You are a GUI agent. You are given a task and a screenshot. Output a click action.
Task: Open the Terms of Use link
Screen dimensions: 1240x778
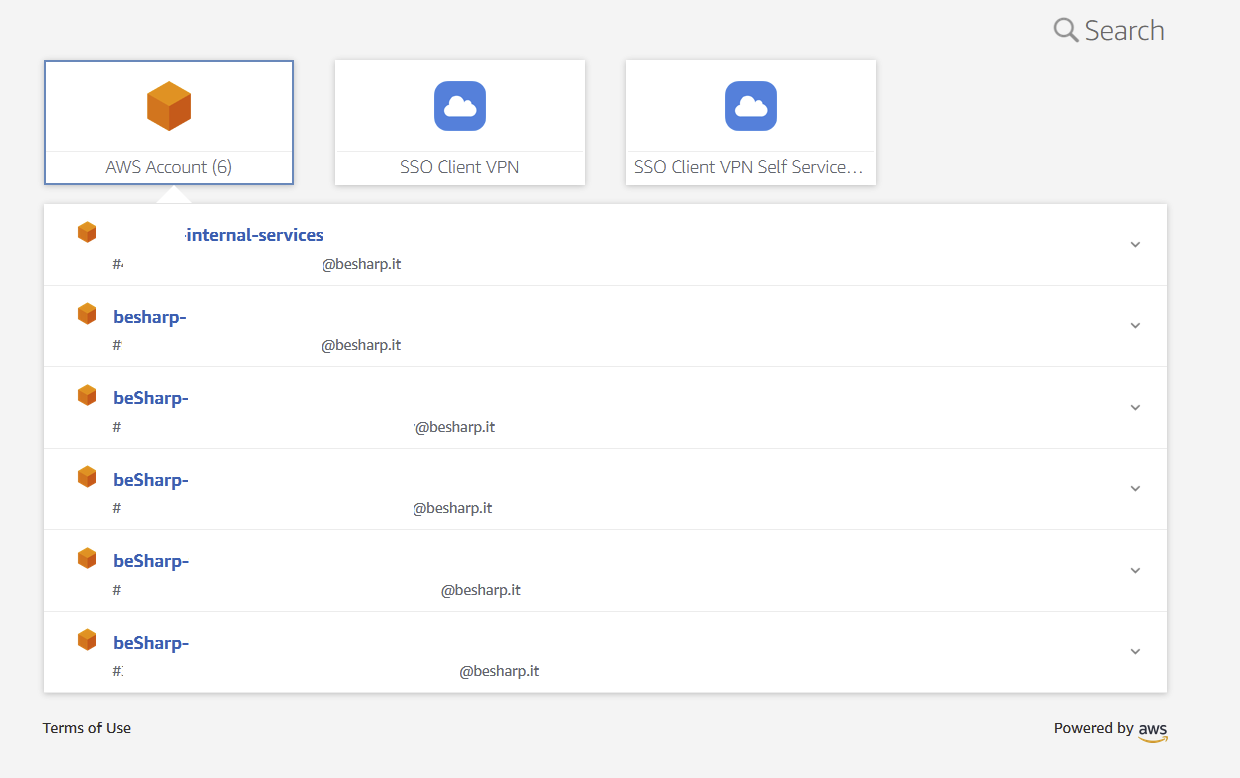click(x=87, y=728)
